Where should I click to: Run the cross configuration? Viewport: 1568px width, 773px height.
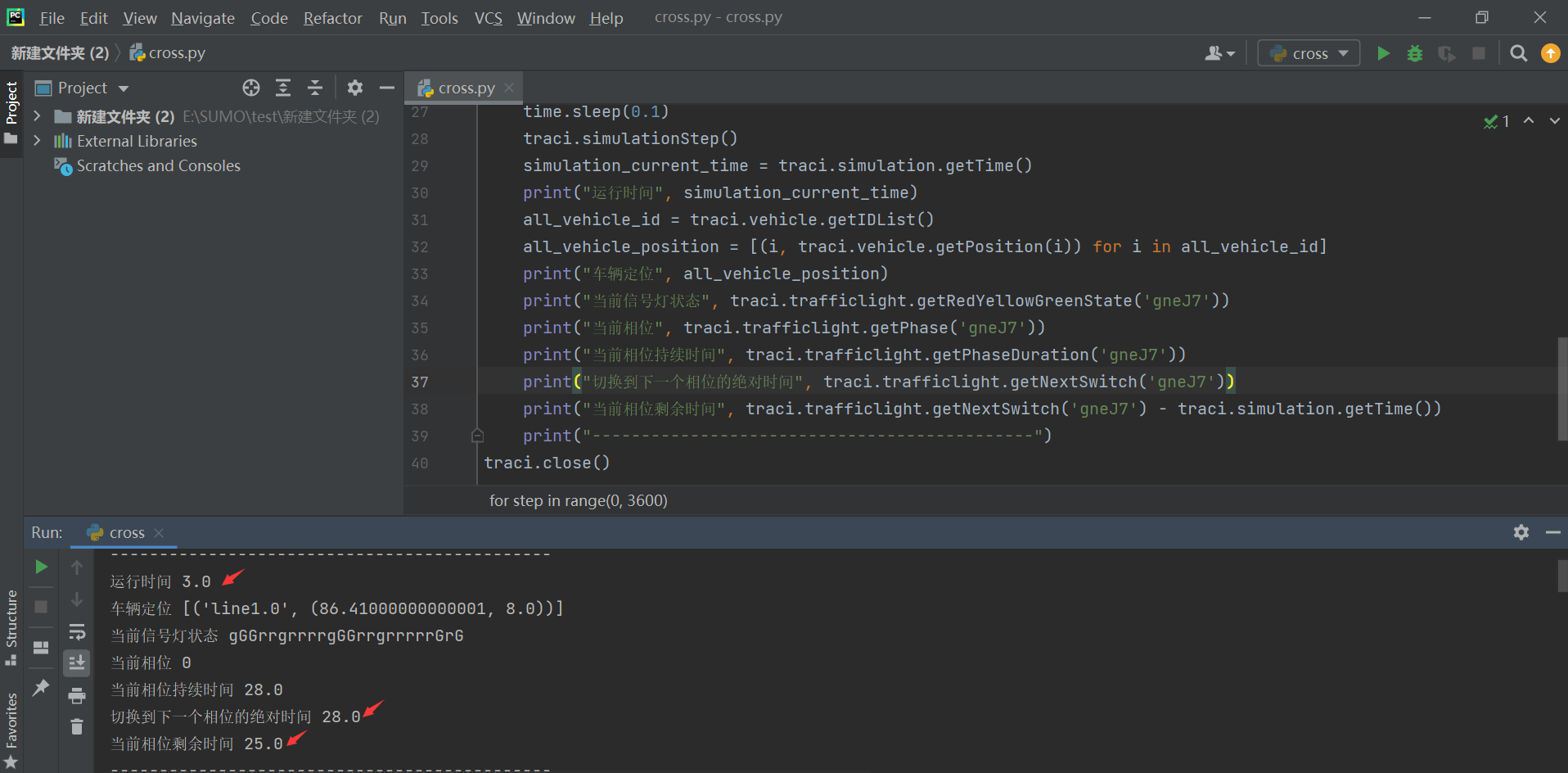pyautogui.click(x=1383, y=53)
